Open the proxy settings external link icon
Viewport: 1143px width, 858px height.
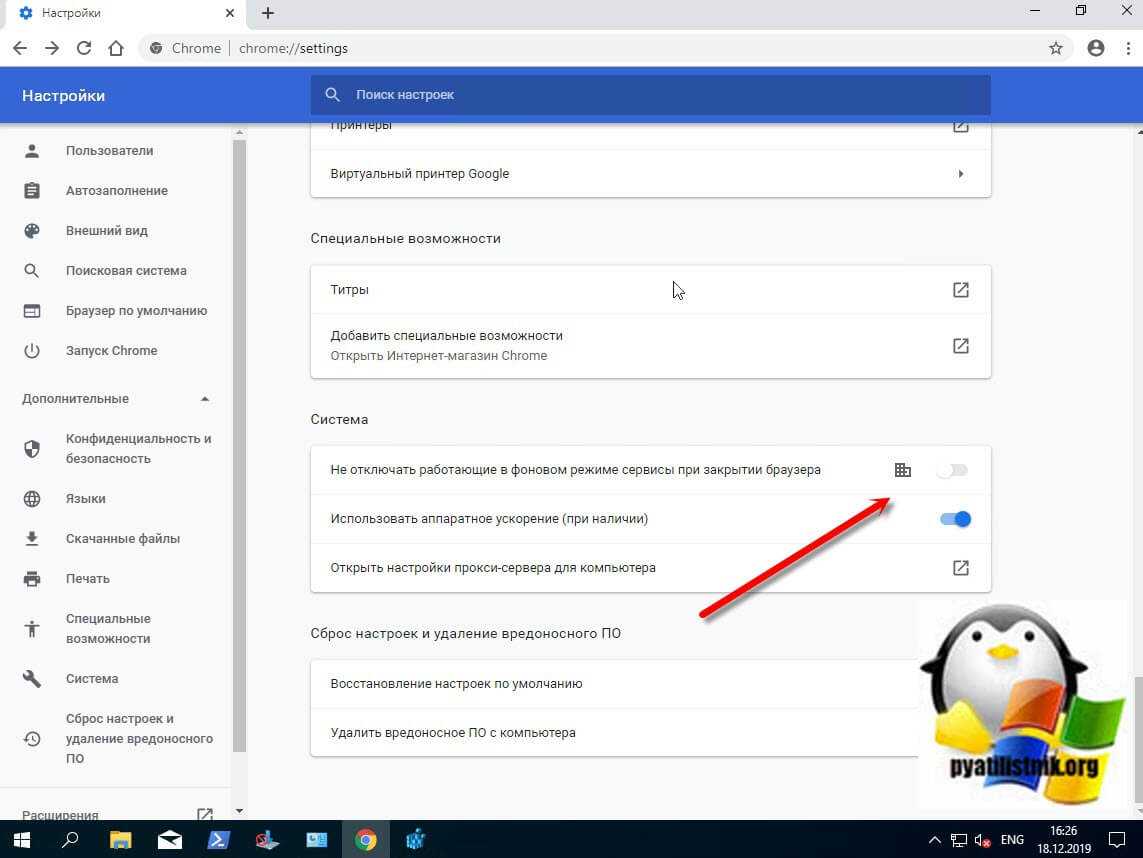coord(960,568)
